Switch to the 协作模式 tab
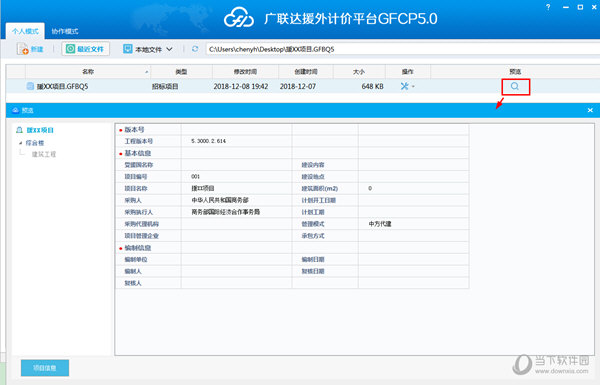Viewport: 600px width, 385px height. click(65, 31)
